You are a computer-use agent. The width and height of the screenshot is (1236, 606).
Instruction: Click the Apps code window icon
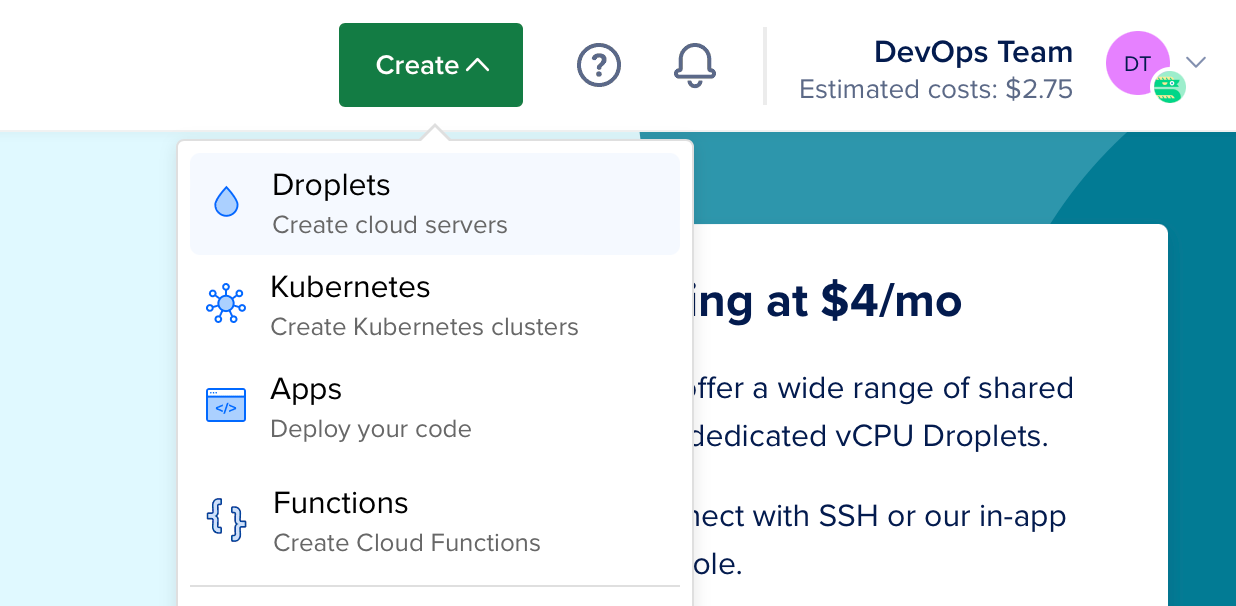(x=226, y=406)
